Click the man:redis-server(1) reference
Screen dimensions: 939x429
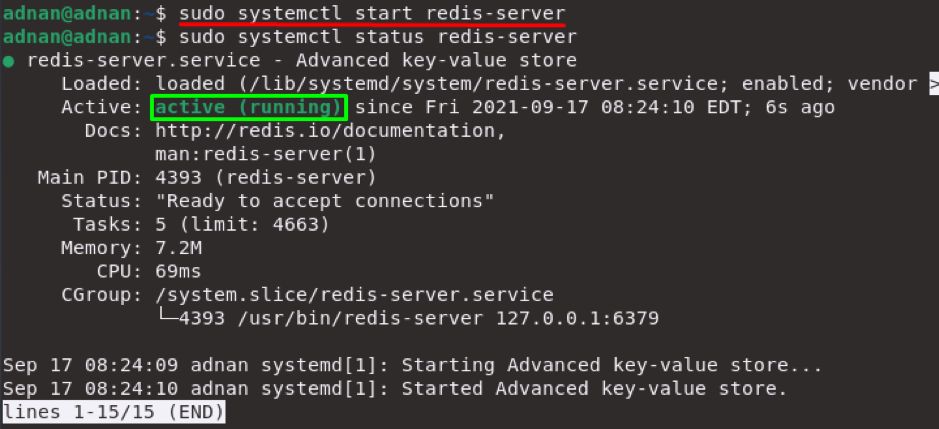265,155
